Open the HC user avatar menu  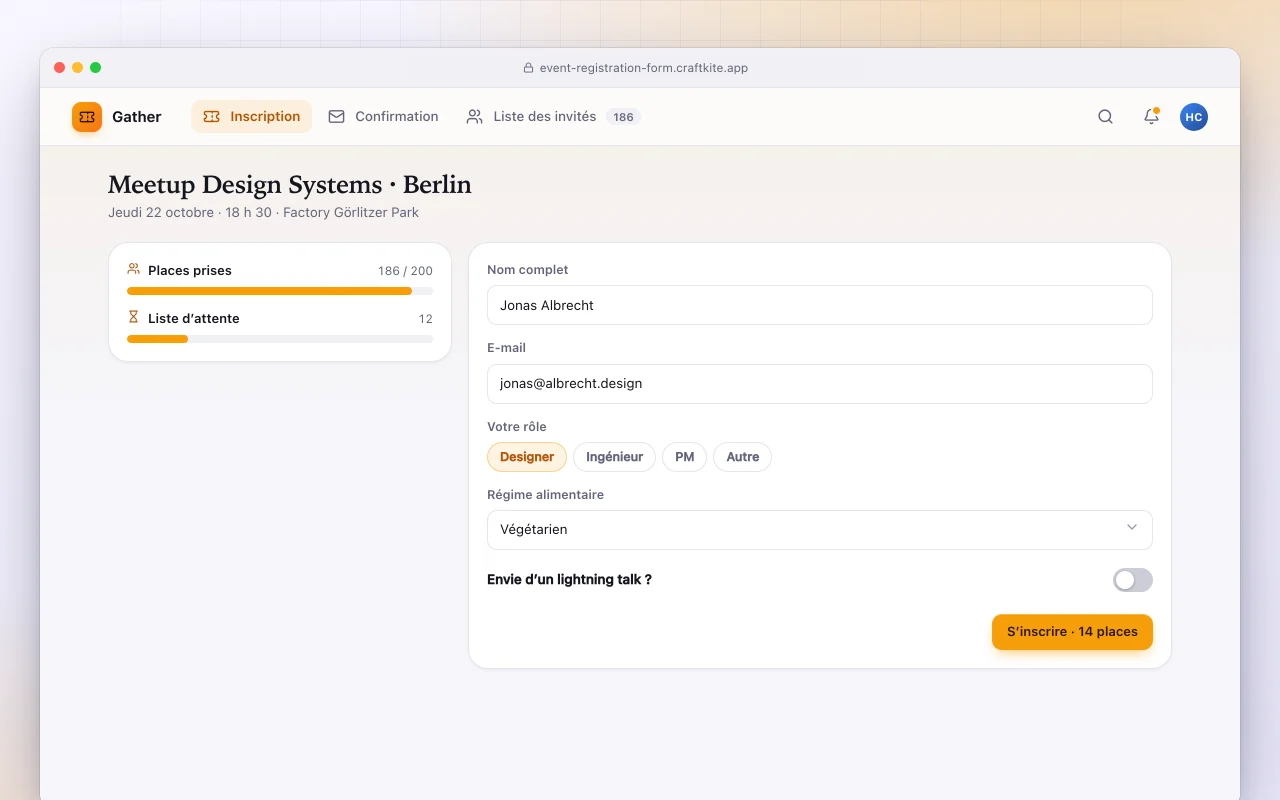coord(1193,117)
